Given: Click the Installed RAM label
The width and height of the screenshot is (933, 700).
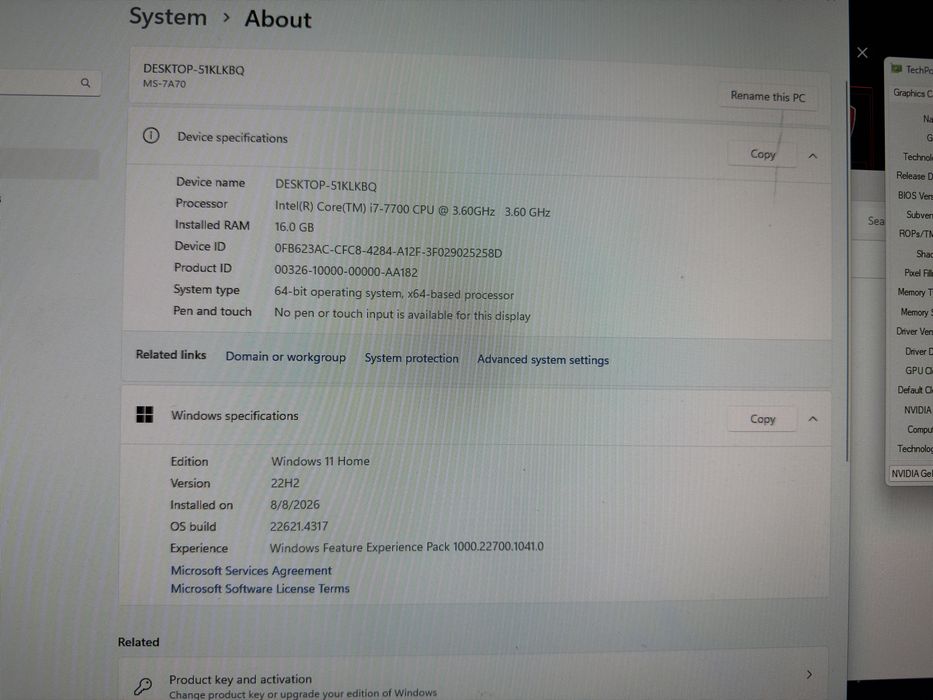Looking at the screenshot, I should (x=212, y=225).
